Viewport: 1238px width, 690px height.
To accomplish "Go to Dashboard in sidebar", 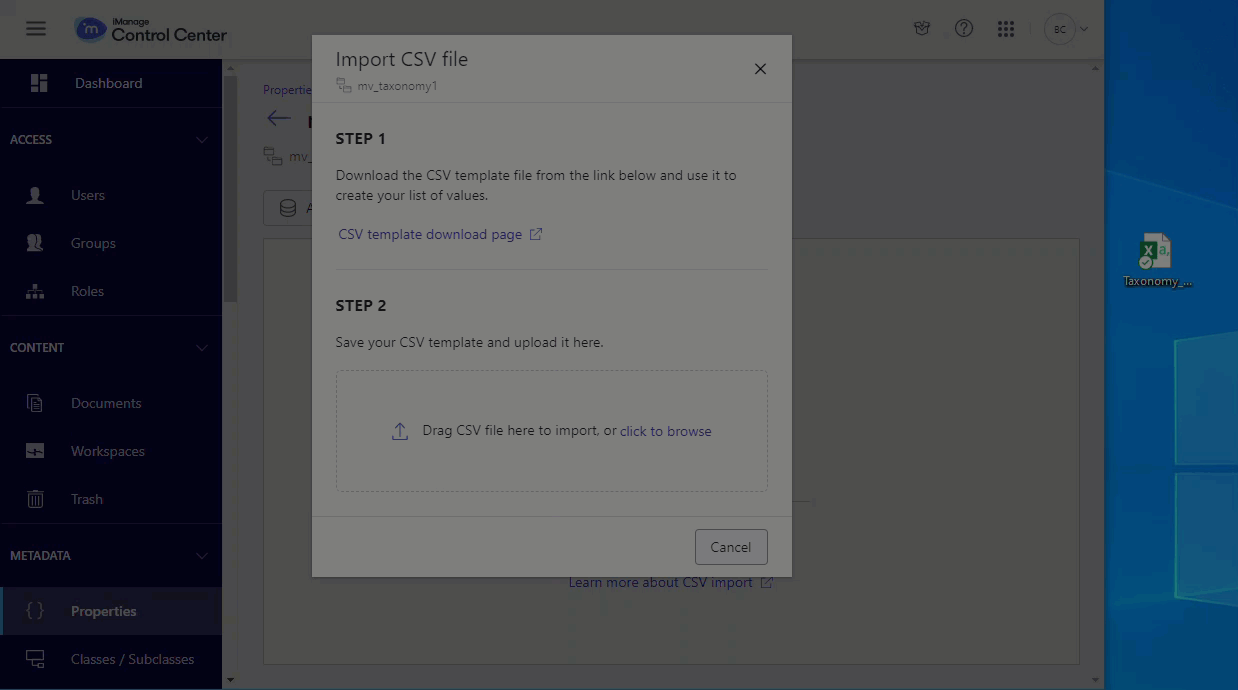I will tap(108, 83).
